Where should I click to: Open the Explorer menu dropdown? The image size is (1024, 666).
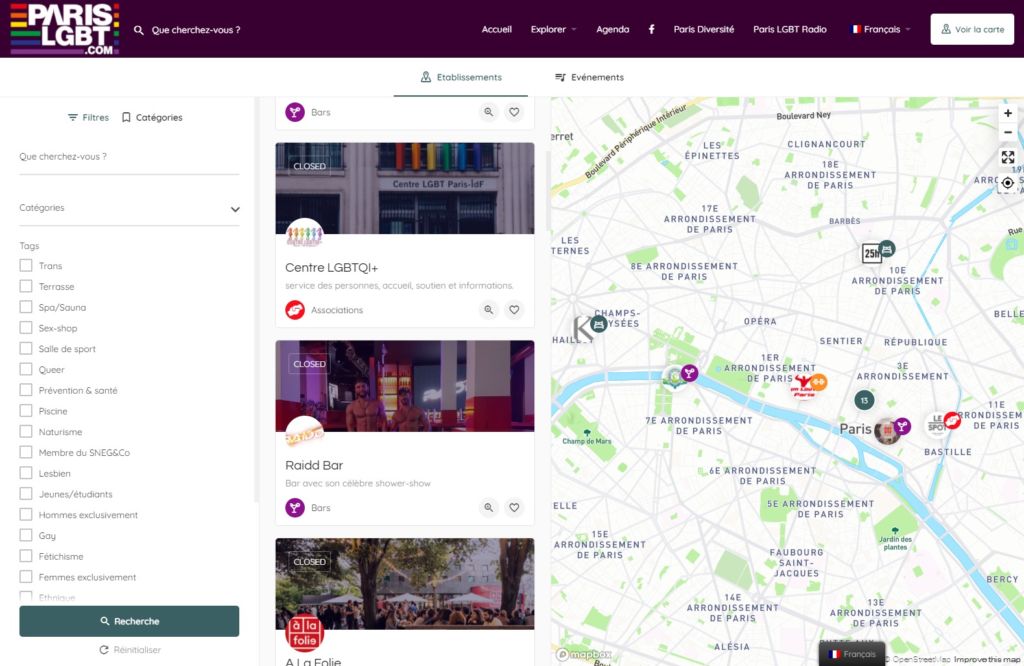tap(553, 29)
